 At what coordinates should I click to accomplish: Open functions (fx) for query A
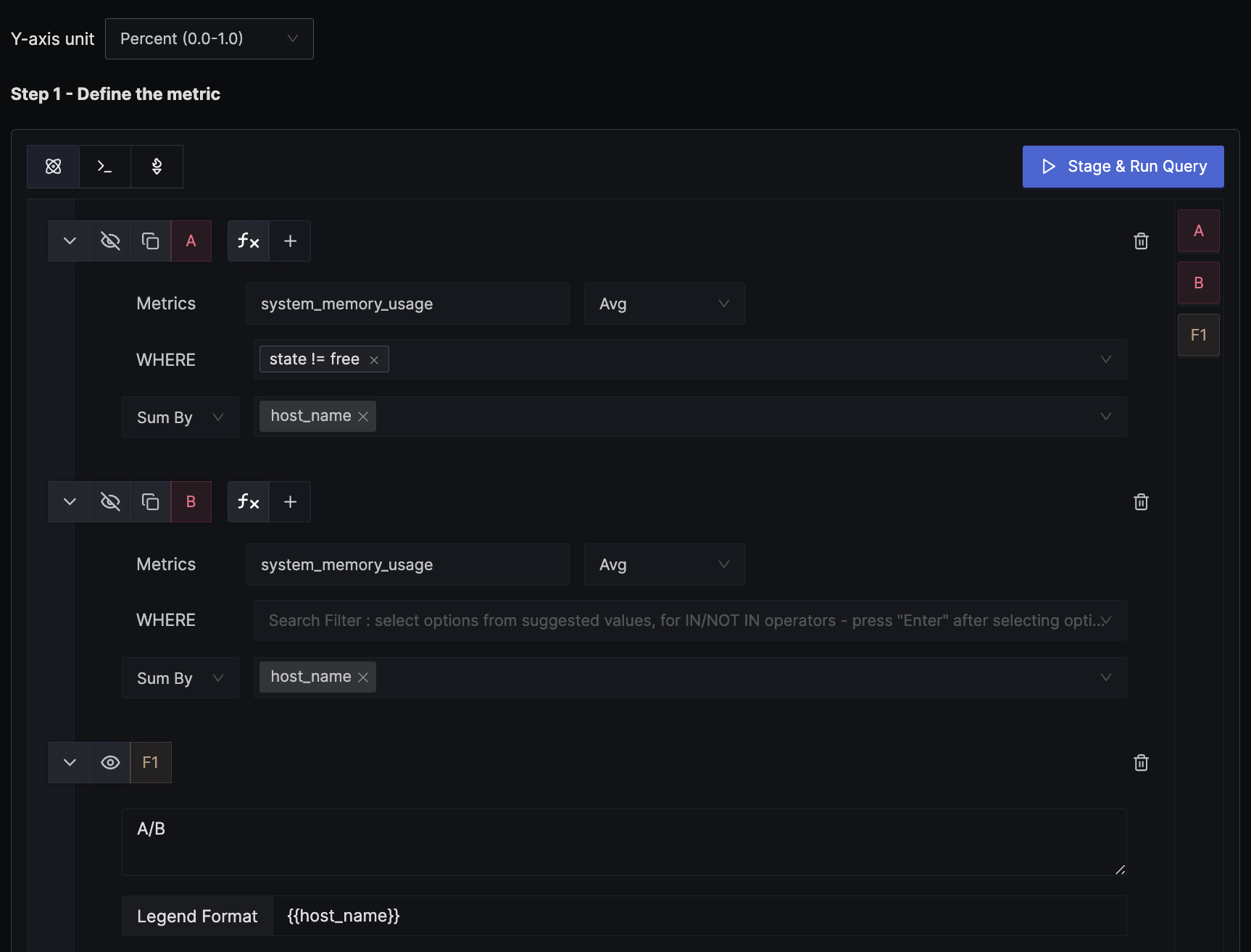(249, 241)
